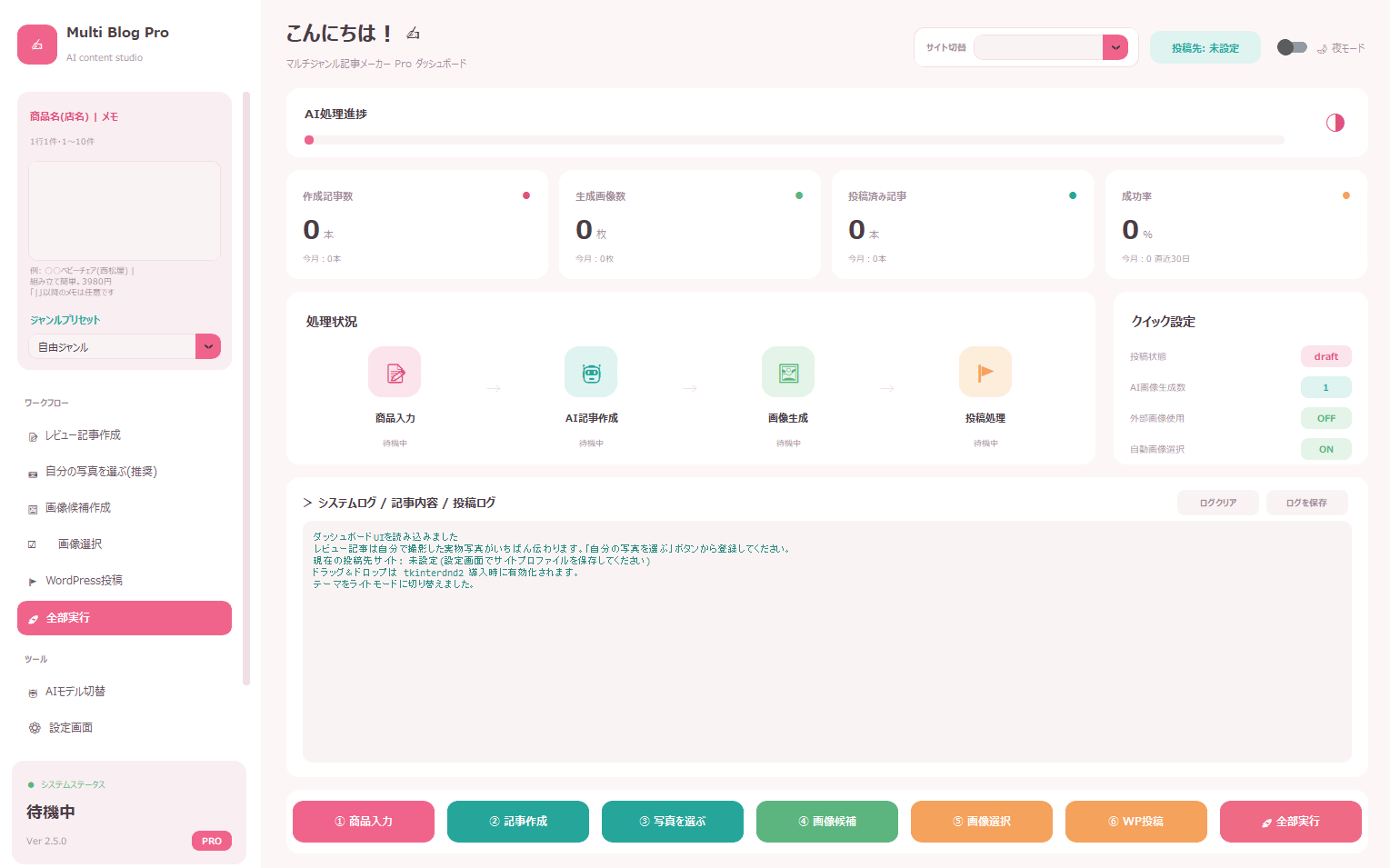
Task: Click the pink progress bar start dot
Action: [309, 140]
